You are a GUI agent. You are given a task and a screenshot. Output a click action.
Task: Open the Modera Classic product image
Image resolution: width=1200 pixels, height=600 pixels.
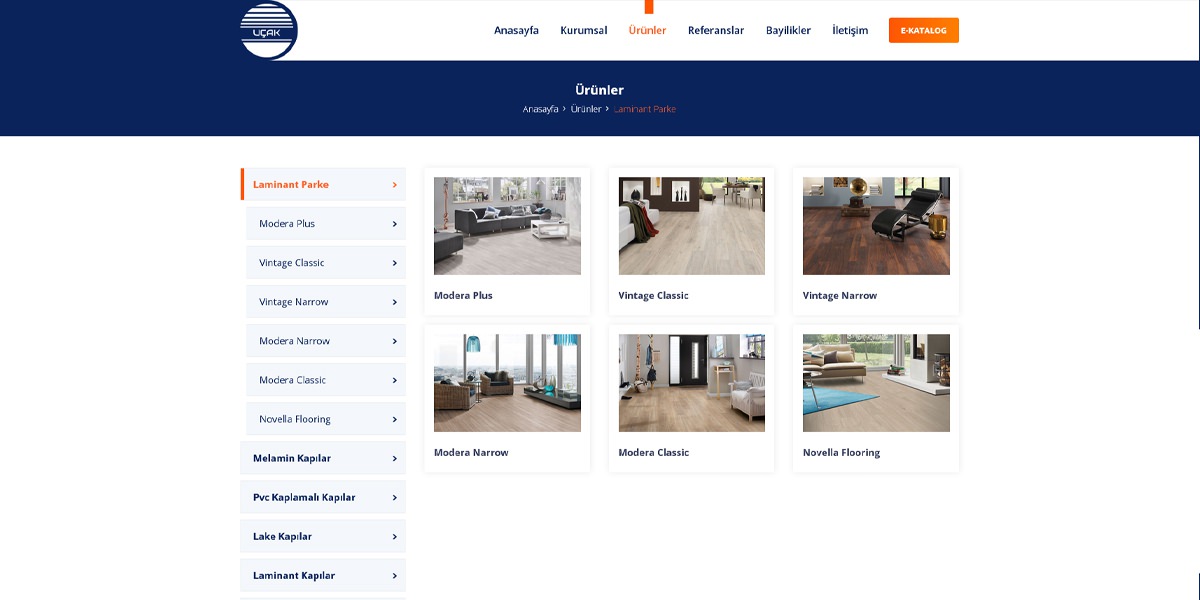[692, 383]
